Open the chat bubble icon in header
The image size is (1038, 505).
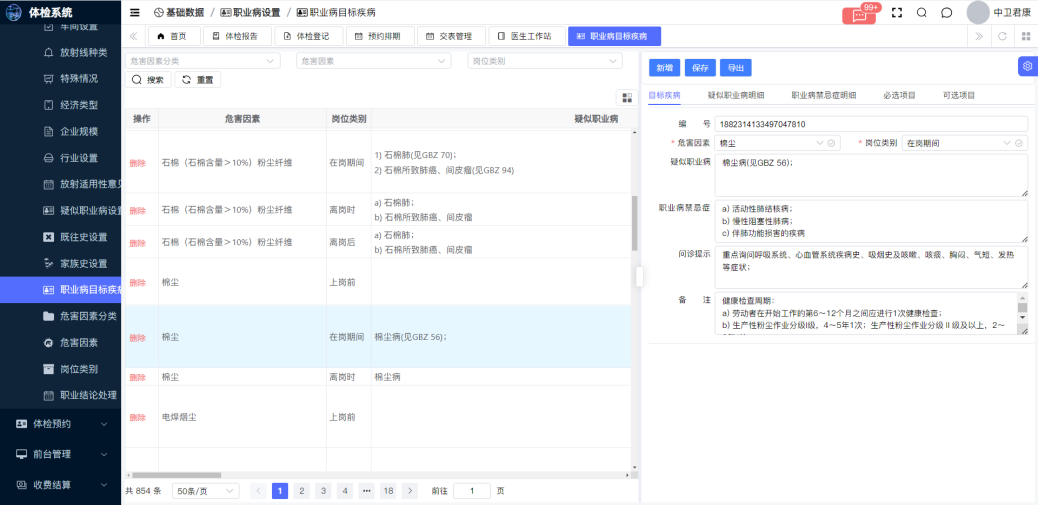946,13
